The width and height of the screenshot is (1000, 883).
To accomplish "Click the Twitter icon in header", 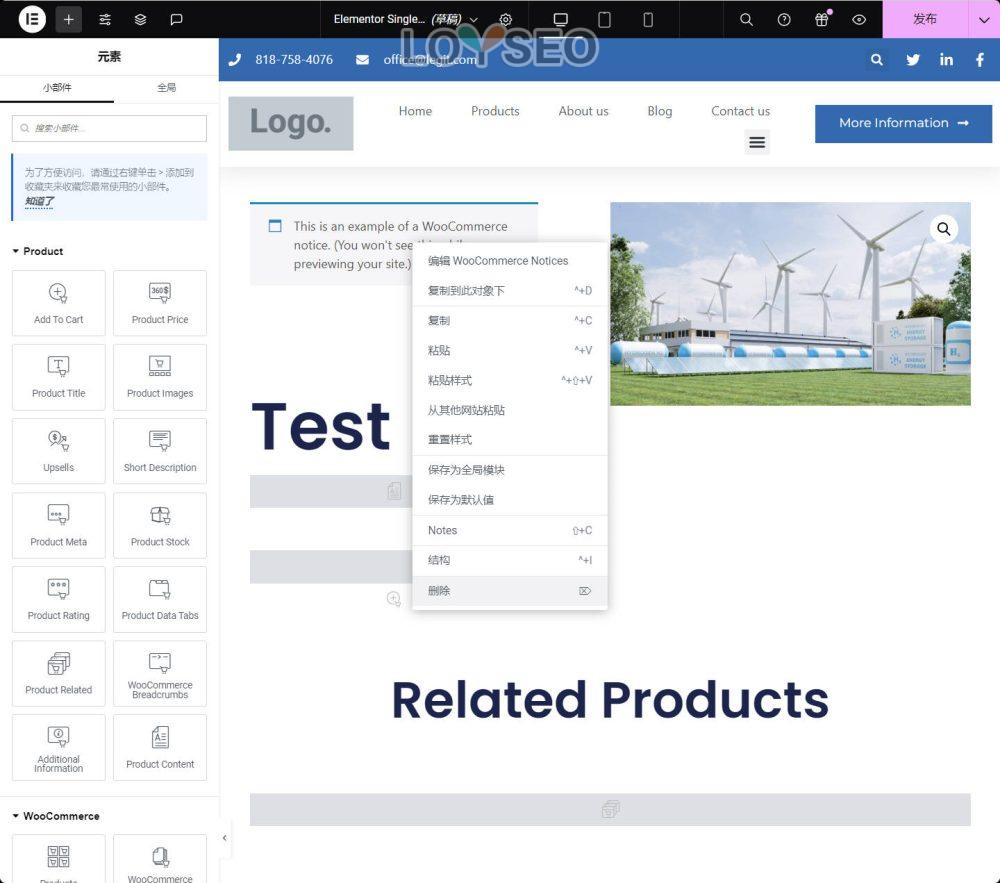I will [913, 59].
